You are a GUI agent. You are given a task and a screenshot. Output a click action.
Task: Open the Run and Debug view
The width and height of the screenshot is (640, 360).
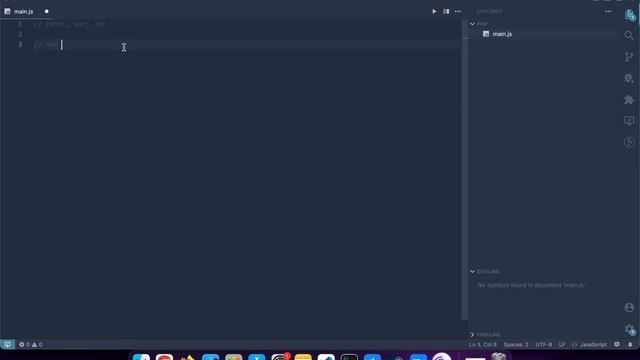tap(629, 78)
